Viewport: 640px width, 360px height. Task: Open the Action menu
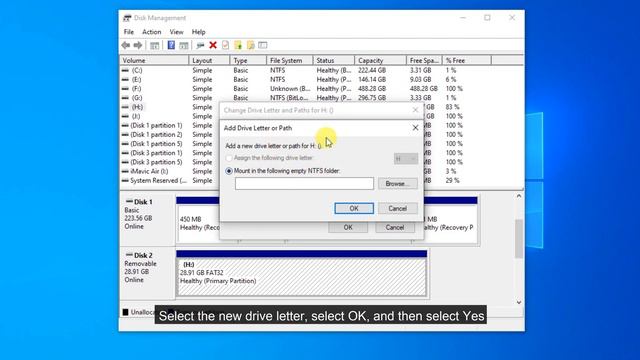151,32
